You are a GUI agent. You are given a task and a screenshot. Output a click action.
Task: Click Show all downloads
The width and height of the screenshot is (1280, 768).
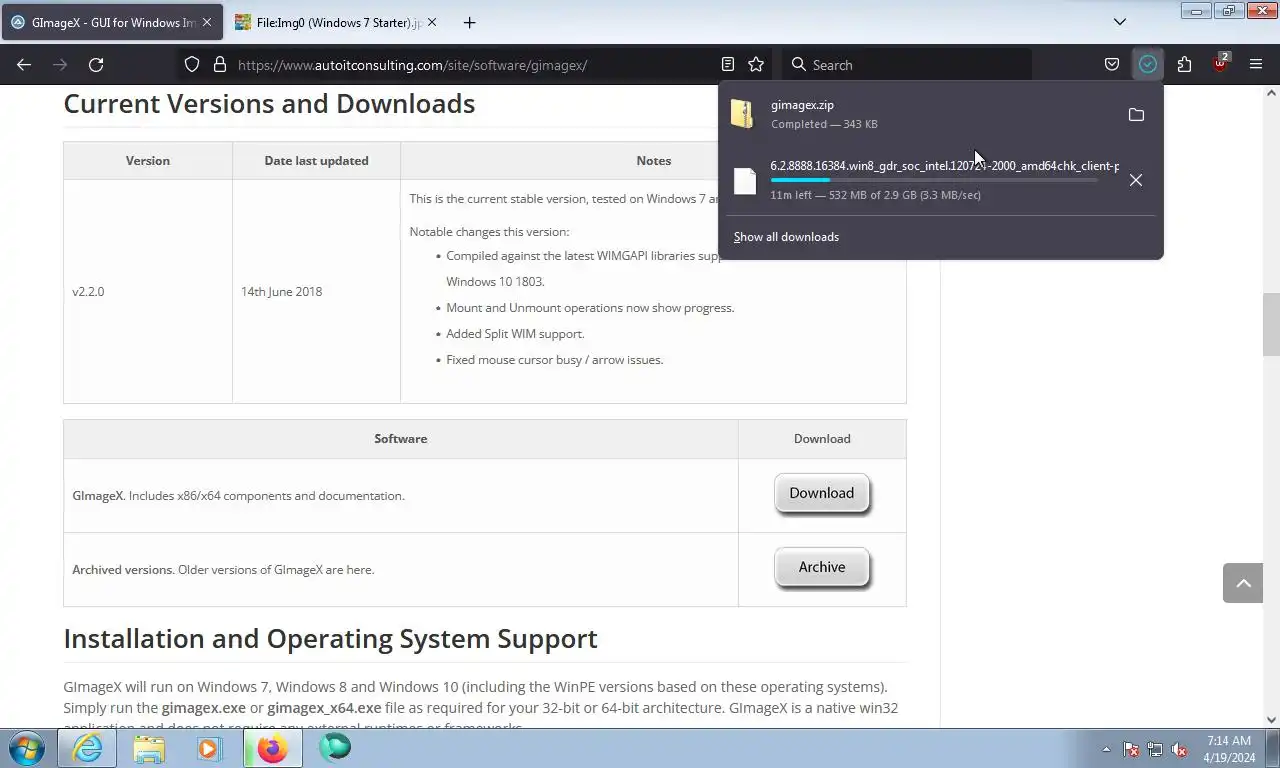point(786,237)
